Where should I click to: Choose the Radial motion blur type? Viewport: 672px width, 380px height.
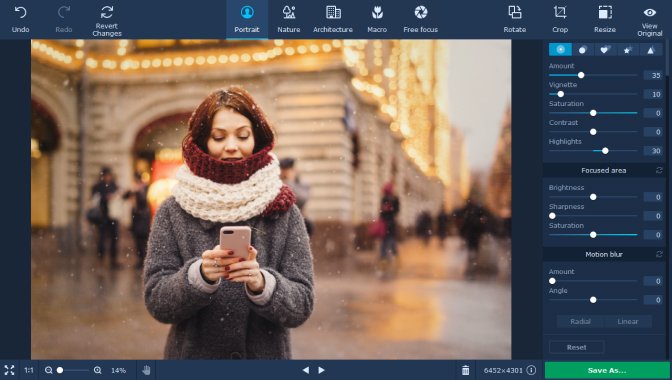coord(580,321)
